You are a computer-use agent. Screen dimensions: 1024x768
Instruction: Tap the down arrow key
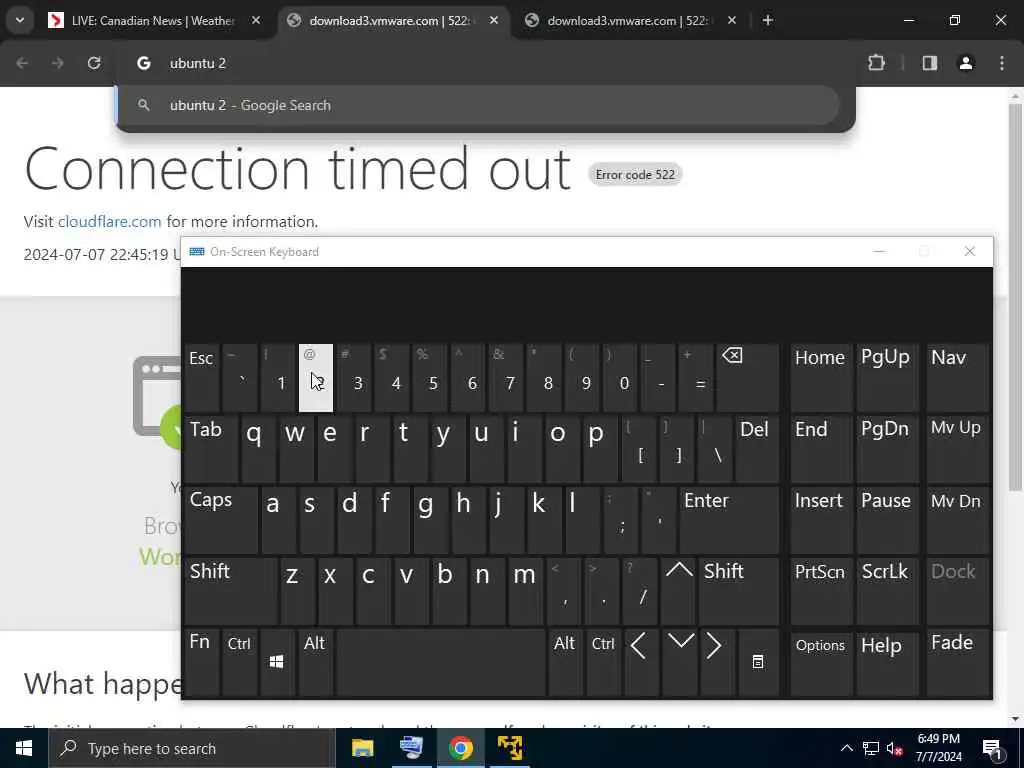click(x=680, y=662)
